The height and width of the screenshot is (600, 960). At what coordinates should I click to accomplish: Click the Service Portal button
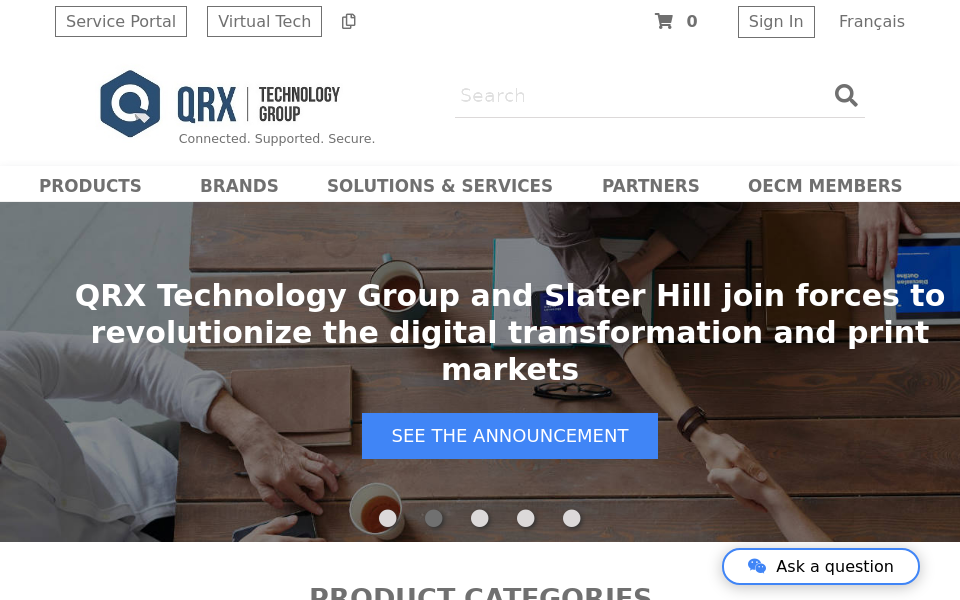(x=121, y=21)
